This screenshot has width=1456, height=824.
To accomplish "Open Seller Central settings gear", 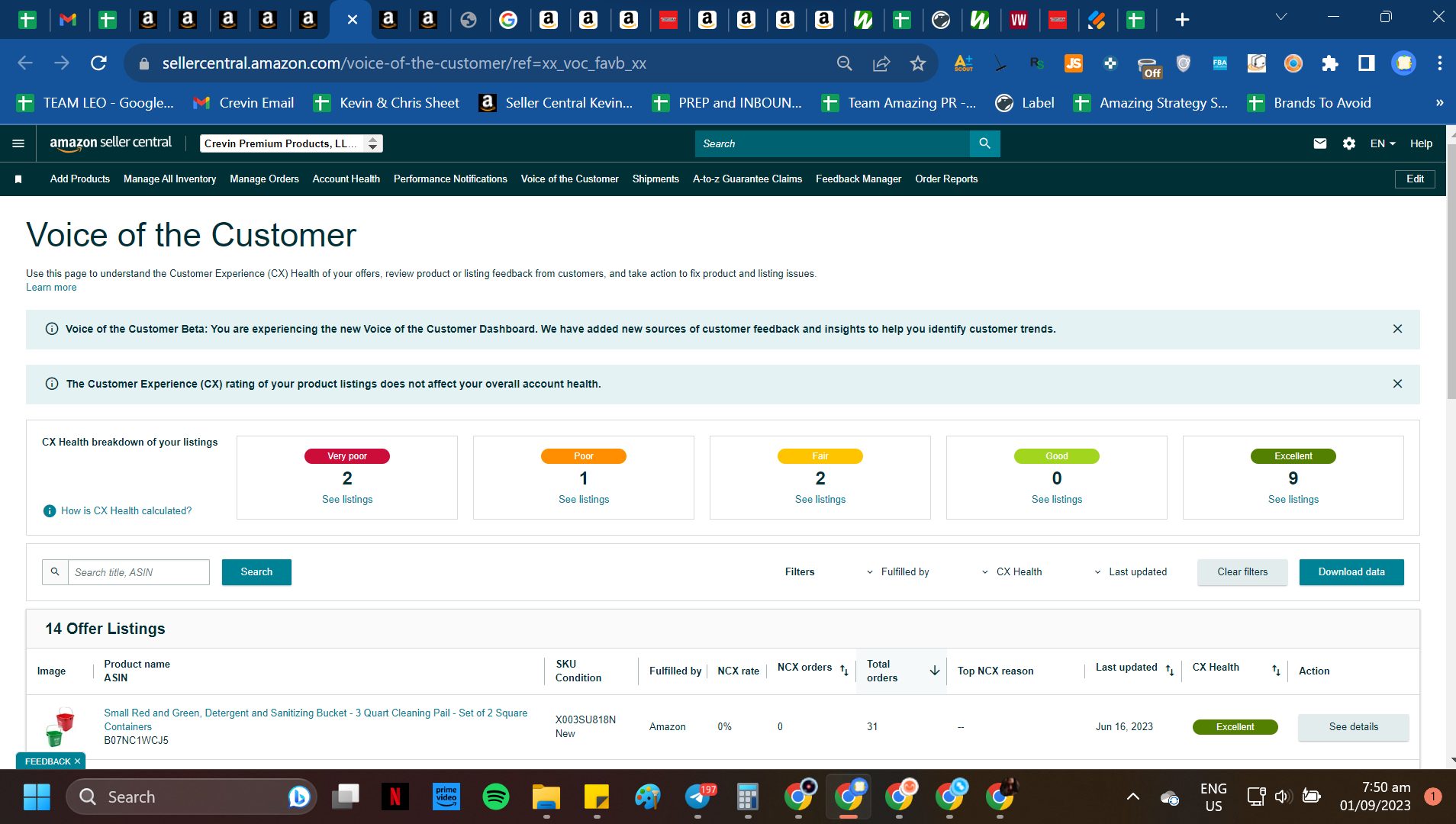I will point(1349,143).
